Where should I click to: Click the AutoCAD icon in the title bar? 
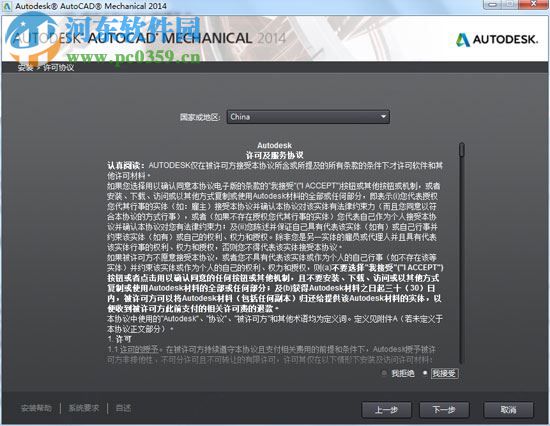click(x=7, y=6)
